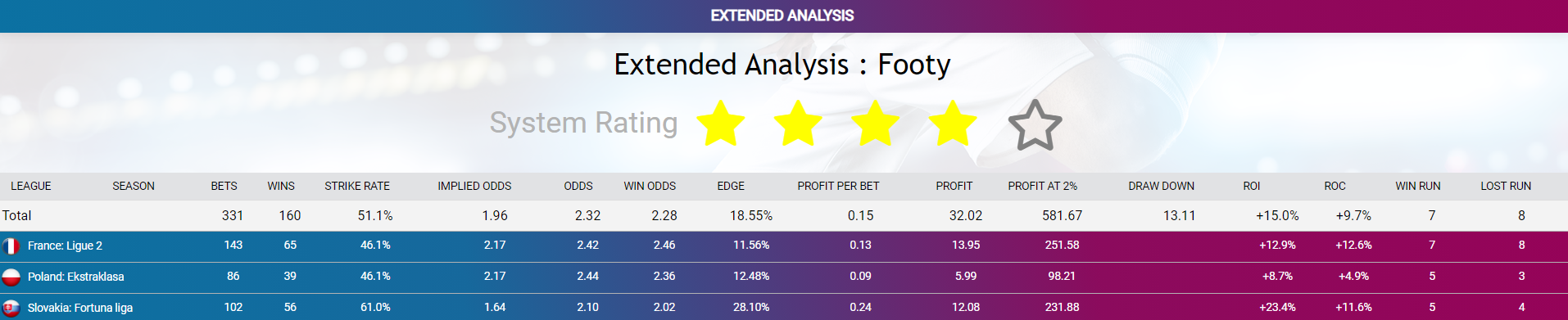The image size is (1568, 320).
Task: Open the France: Ligue 2 row
Action: [x=784, y=246]
